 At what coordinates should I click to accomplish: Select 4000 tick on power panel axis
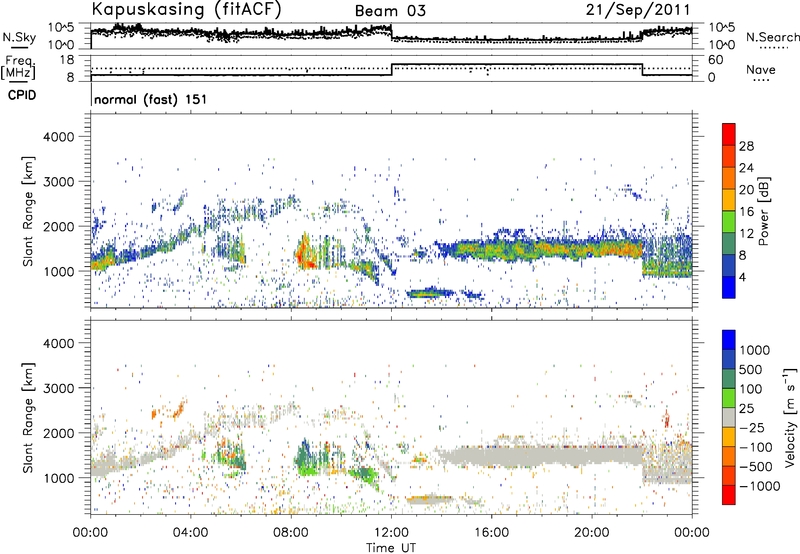[x=58, y=137]
